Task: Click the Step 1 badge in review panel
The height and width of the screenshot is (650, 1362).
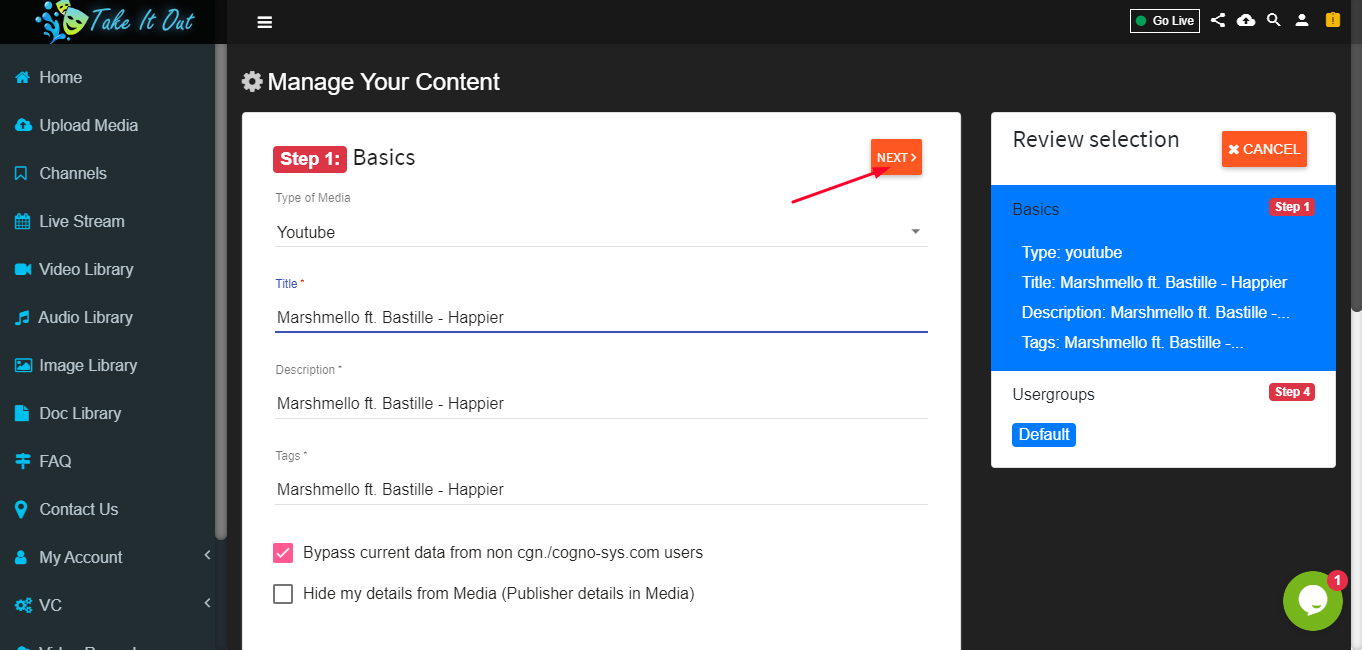Action: point(1292,207)
